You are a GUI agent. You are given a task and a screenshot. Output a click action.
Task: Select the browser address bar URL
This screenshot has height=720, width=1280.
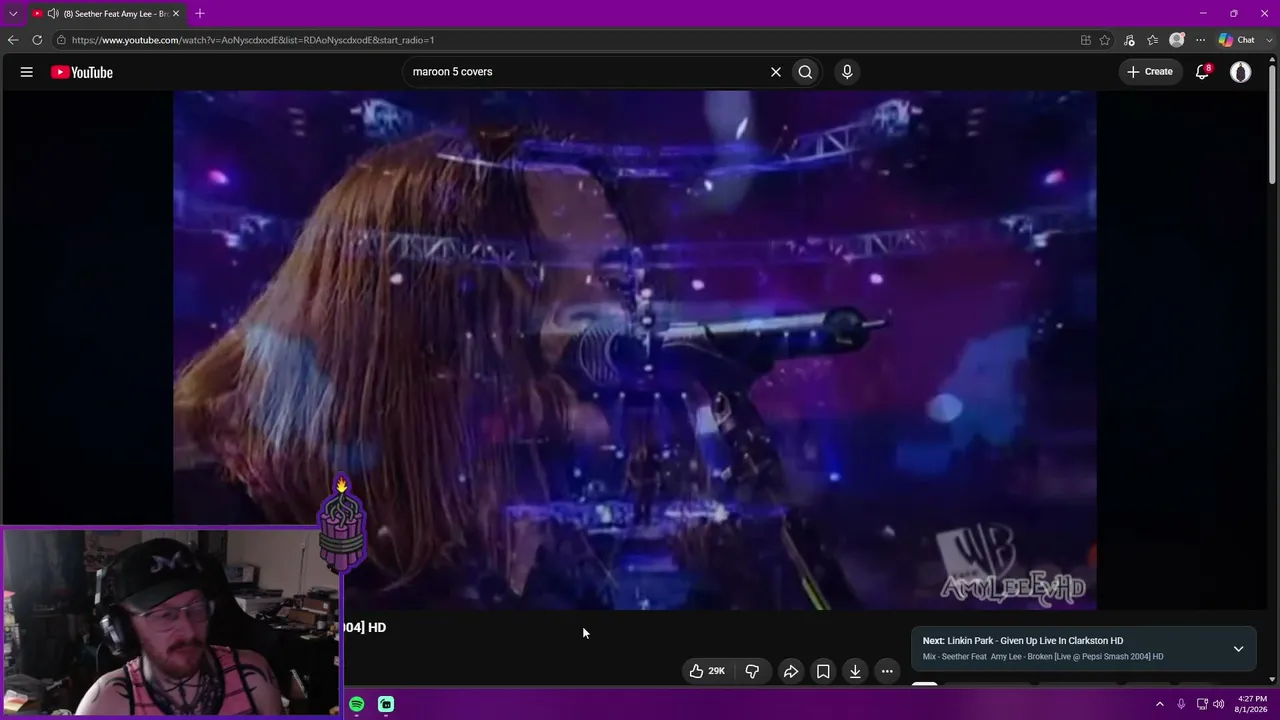[253, 40]
